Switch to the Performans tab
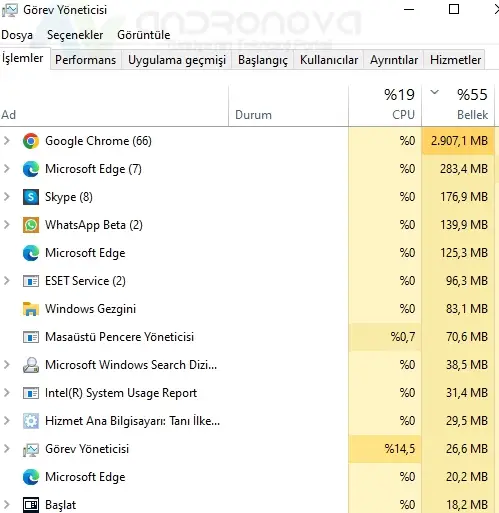The width and height of the screenshot is (499, 513). point(86,60)
